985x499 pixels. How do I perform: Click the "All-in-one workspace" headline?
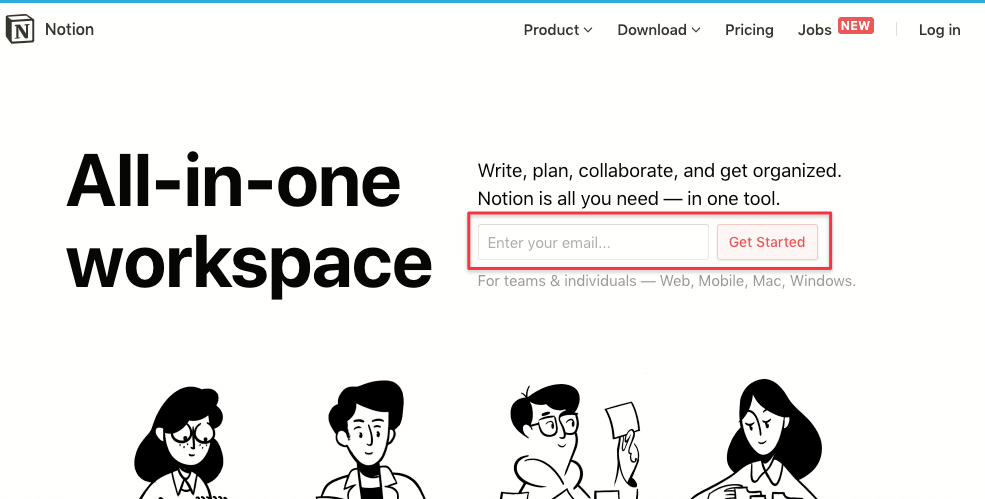(x=248, y=222)
